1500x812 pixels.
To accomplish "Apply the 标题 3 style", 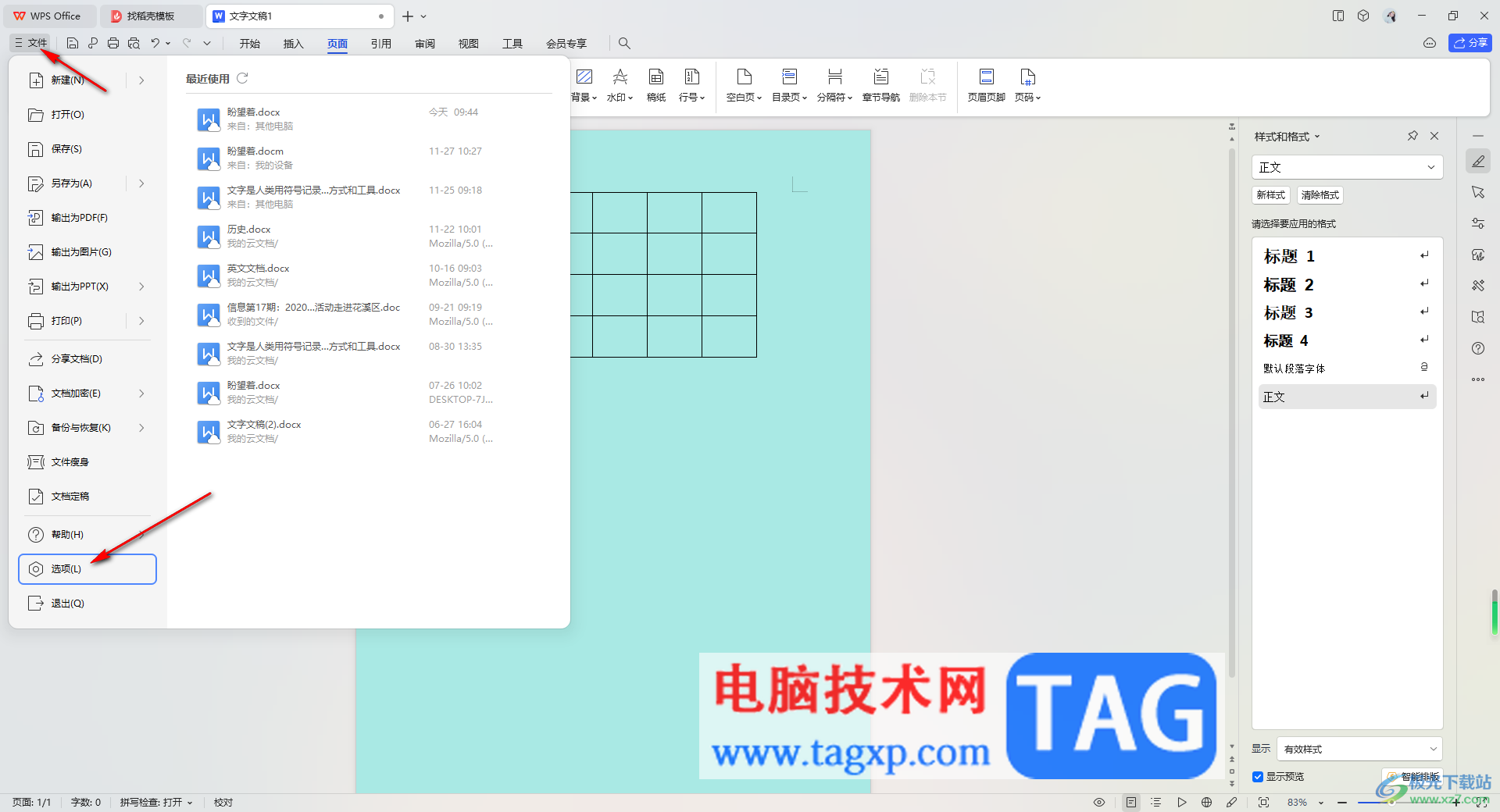I will (1347, 312).
